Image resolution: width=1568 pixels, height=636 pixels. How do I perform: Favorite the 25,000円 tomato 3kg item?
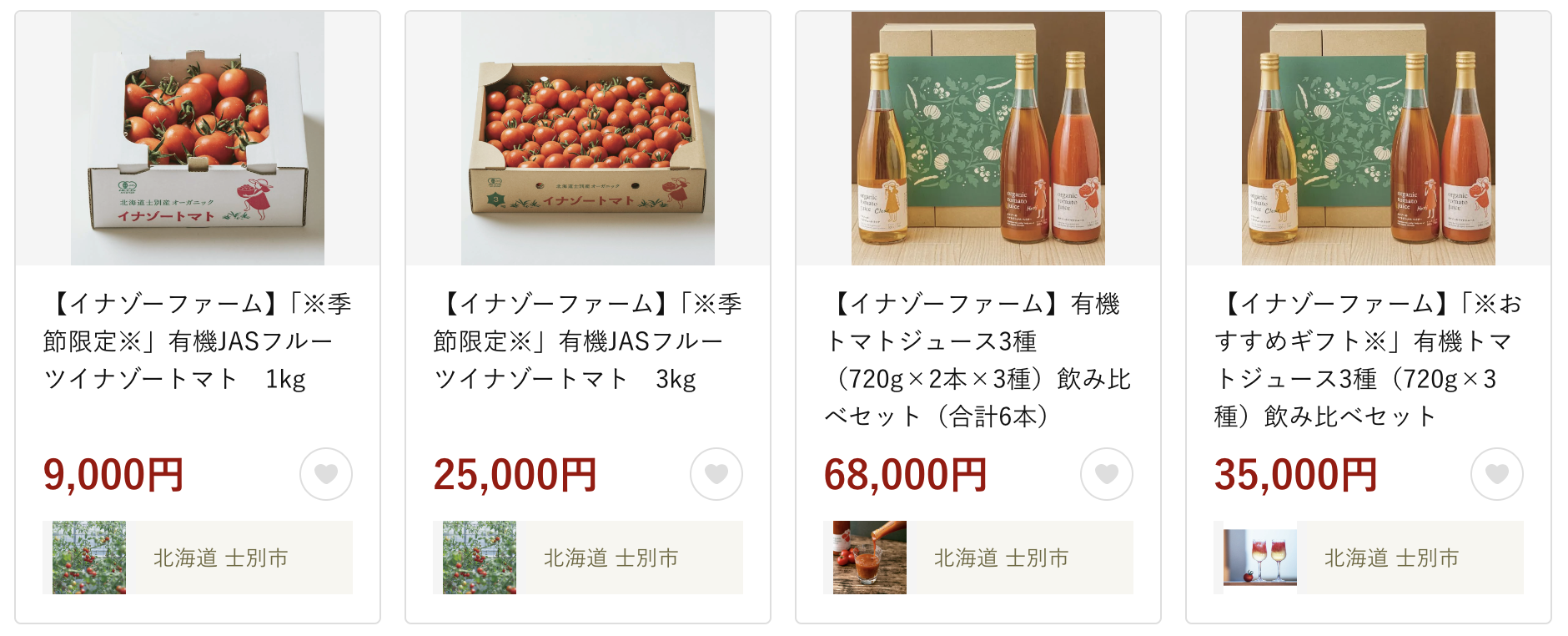coord(716,474)
